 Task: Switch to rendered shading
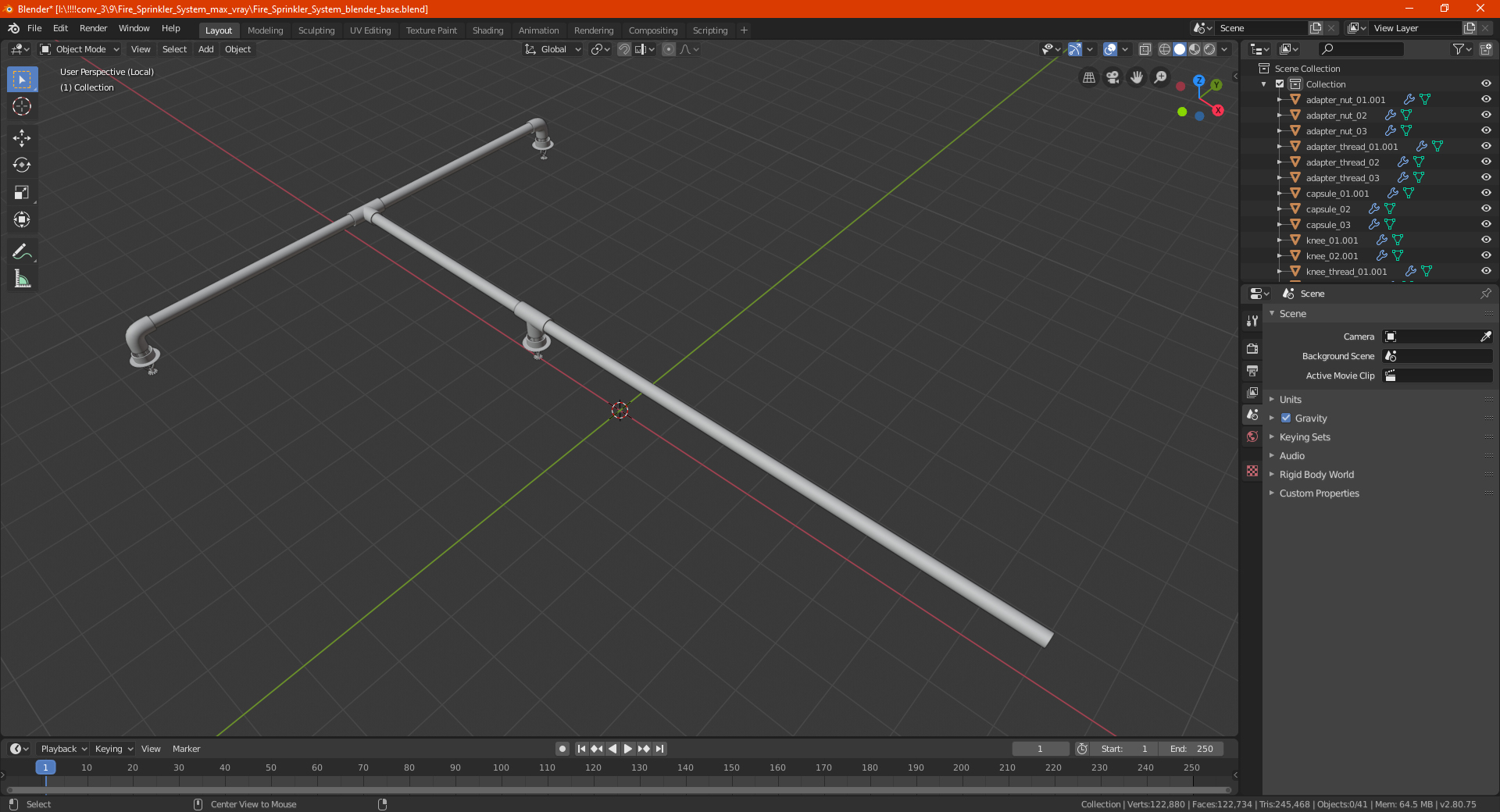click(x=1209, y=49)
